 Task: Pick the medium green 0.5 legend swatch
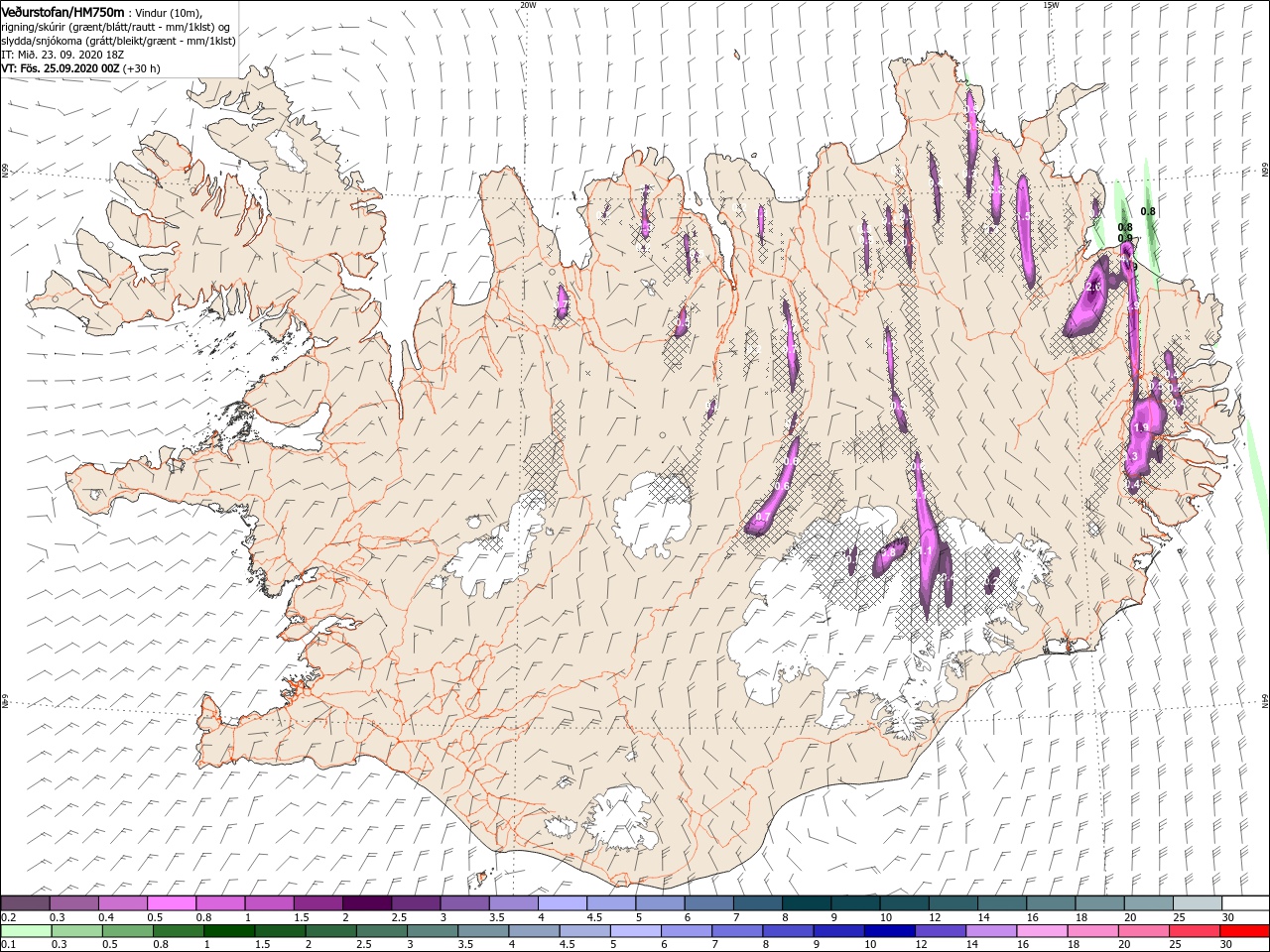coord(127,931)
